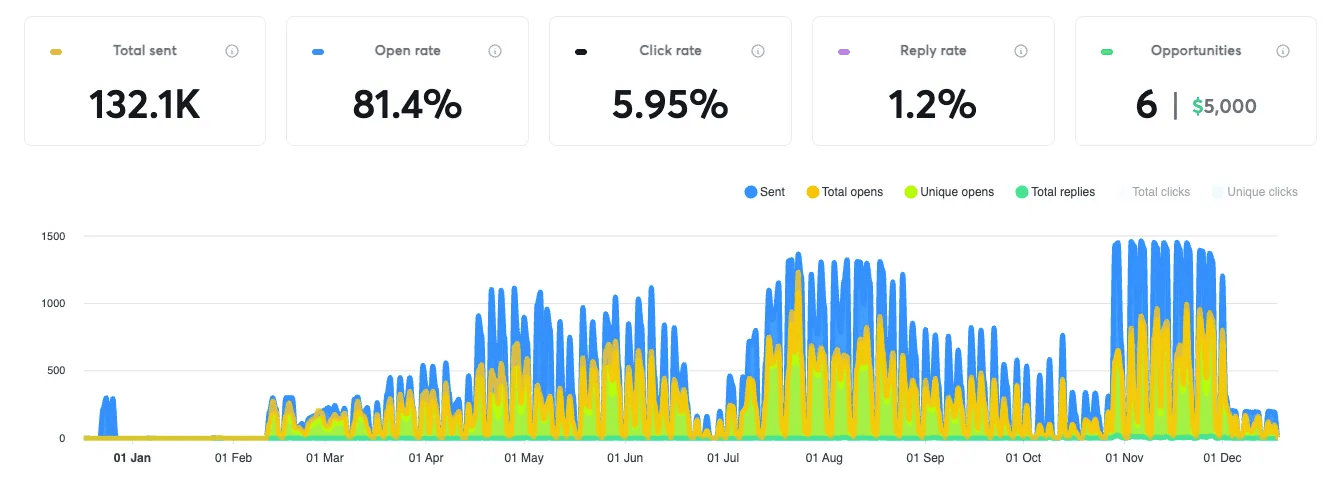The image size is (1339, 499).
Task: Click the purple Reply rate color pill
Action: coord(844,51)
